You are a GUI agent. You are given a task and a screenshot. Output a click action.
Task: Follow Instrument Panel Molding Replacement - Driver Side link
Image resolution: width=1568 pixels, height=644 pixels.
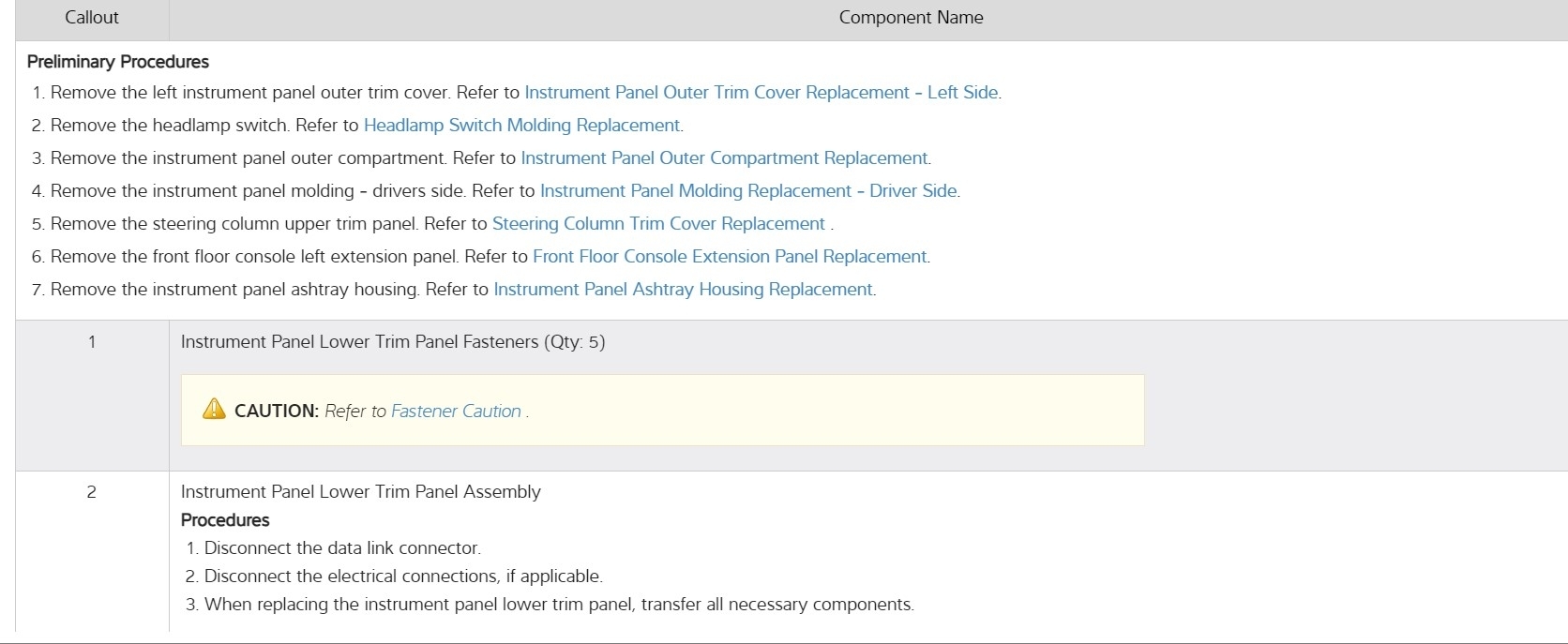[748, 191]
